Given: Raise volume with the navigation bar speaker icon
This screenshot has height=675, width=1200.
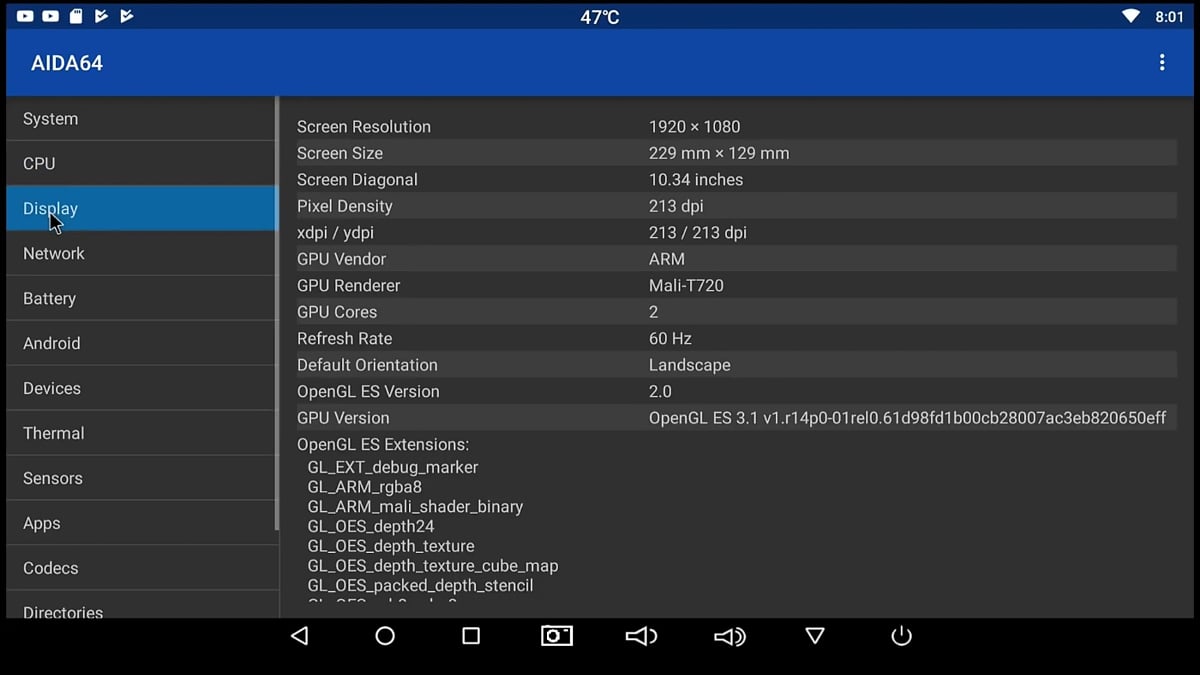Looking at the screenshot, I should click(x=729, y=636).
